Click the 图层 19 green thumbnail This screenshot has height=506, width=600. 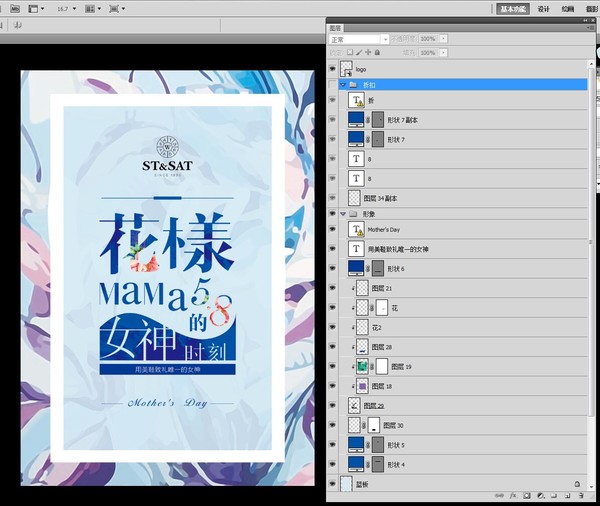tap(362, 366)
